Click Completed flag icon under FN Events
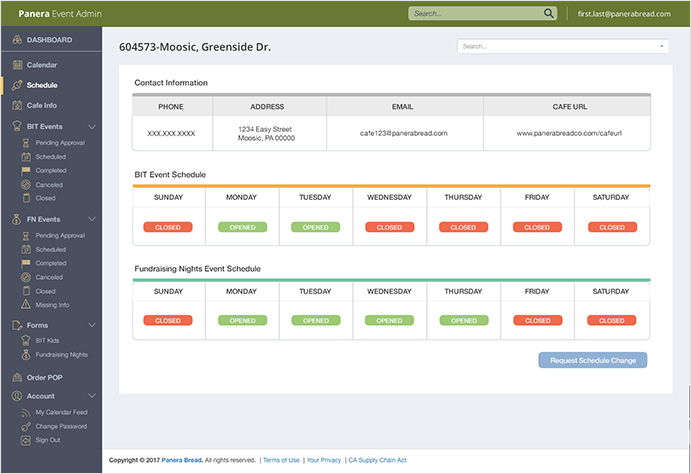 tap(26, 263)
